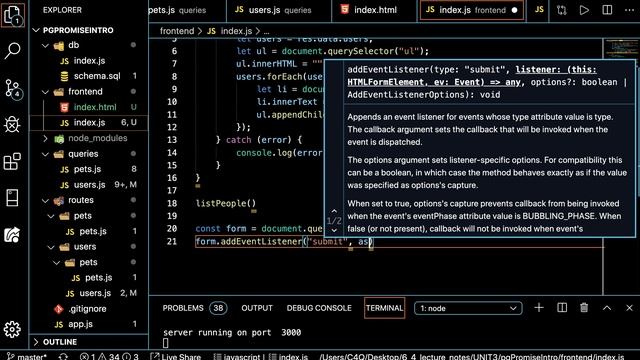The width and height of the screenshot is (640, 360).
Task: Open errors and warnings in status bar
Action: (109, 356)
